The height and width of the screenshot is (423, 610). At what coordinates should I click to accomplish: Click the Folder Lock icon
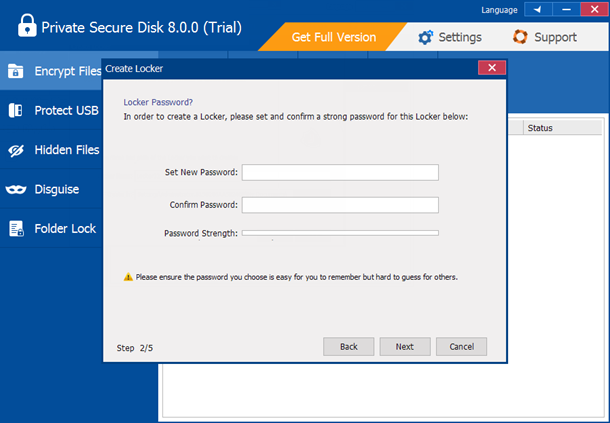16,228
